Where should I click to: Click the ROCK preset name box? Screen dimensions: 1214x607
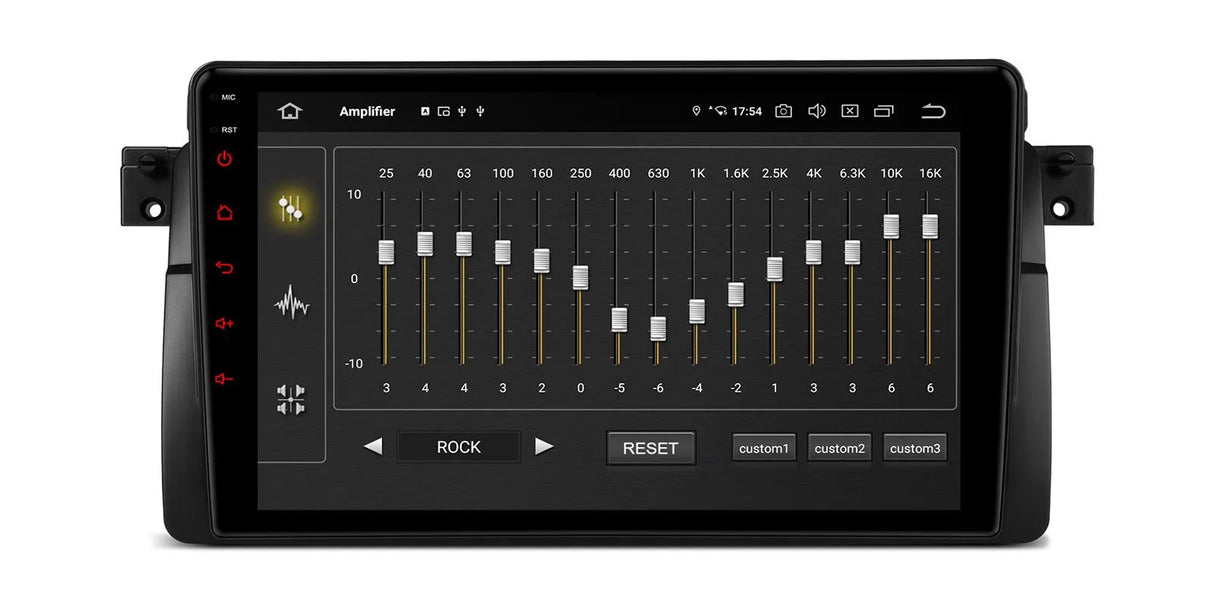coord(458,447)
